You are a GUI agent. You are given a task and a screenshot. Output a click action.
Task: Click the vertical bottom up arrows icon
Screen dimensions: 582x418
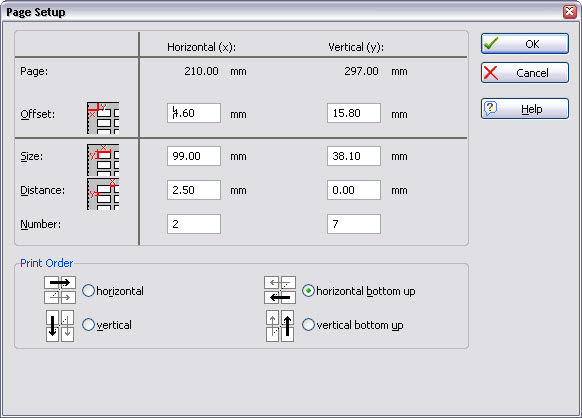point(280,326)
